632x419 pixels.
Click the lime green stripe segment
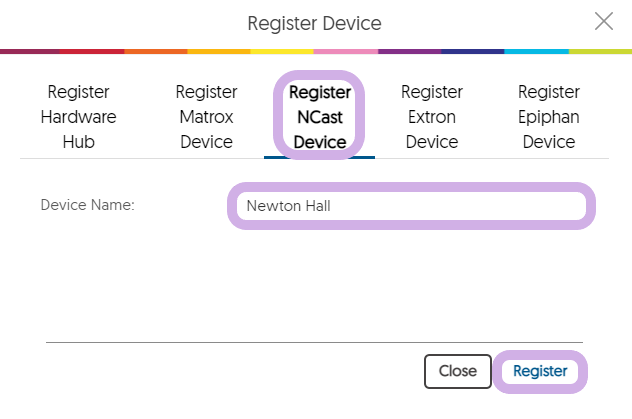click(x=600, y=50)
